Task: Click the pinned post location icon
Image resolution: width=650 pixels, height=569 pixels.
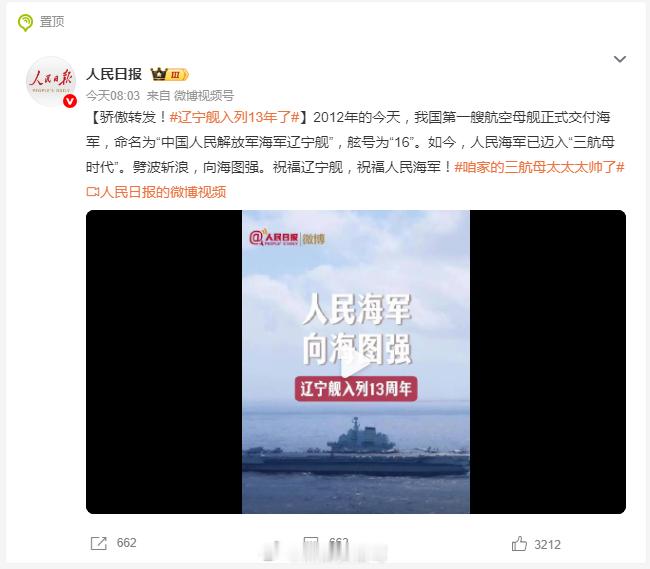Action: [x=25, y=22]
